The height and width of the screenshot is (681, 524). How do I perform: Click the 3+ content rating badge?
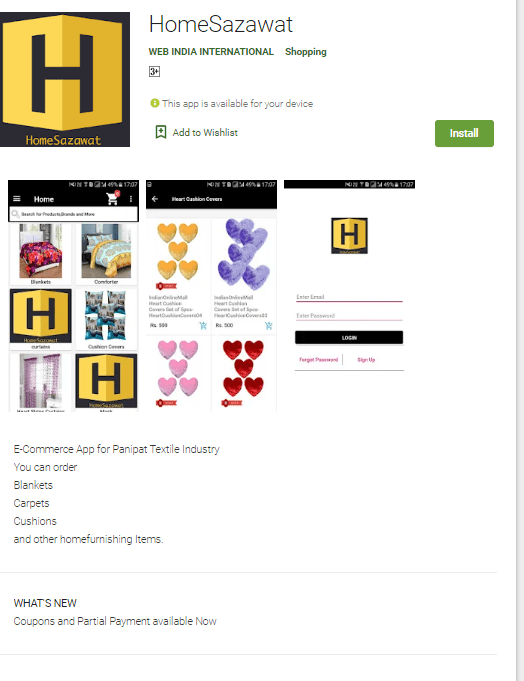click(154, 71)
